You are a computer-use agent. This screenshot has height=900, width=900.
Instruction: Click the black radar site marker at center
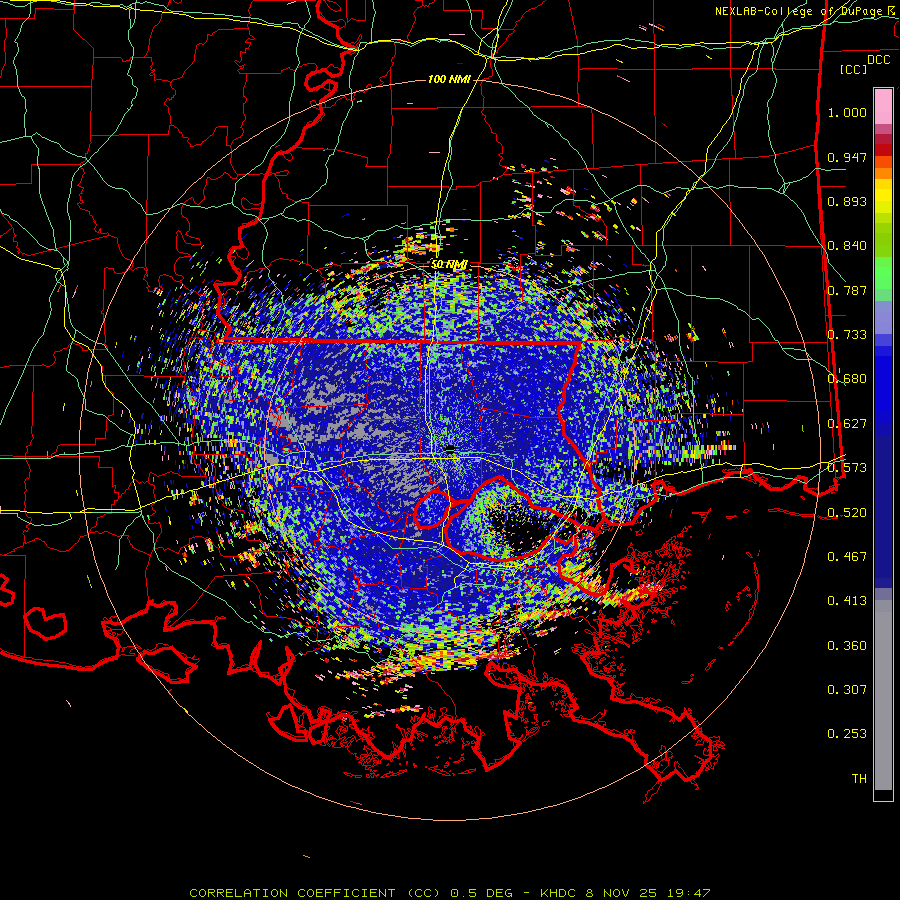pyautogui.click(x=451, y=451)
